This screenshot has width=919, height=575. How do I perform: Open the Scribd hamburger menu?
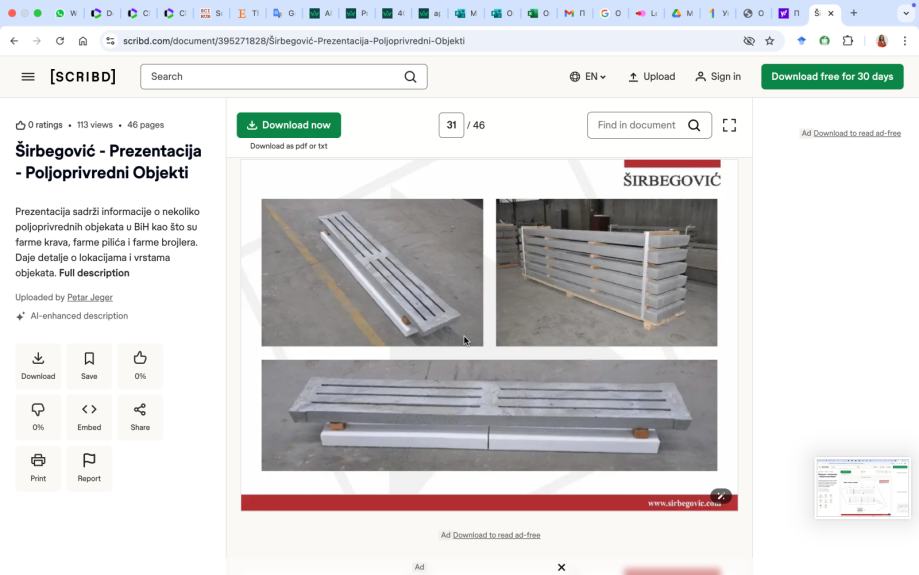tap(28, 77)
